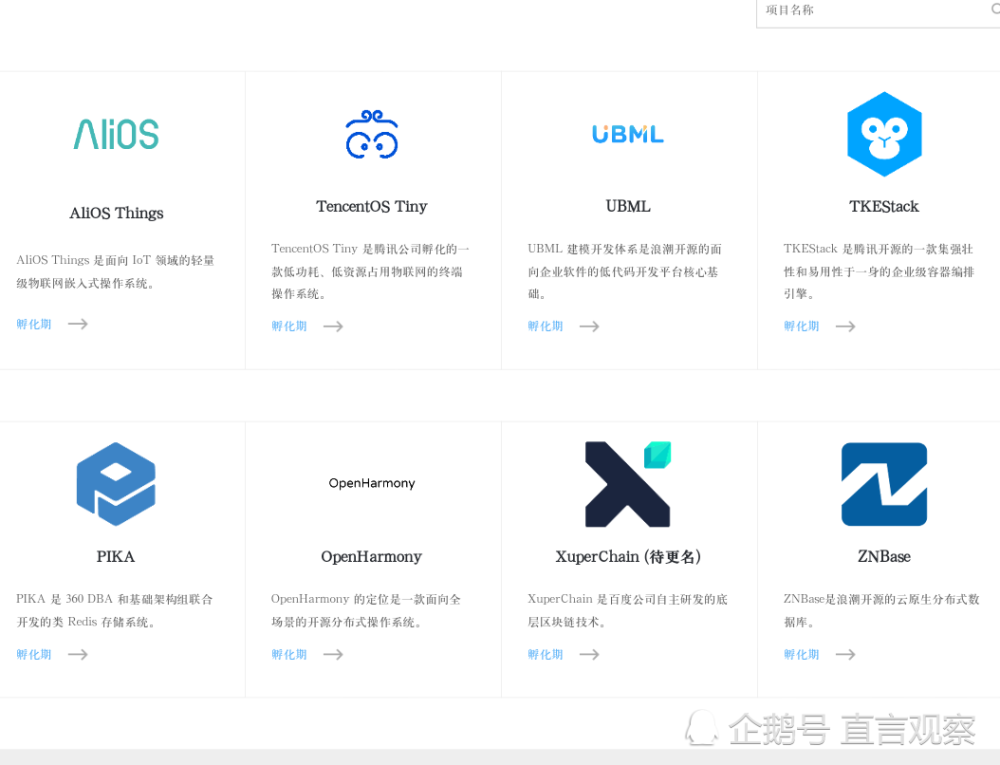This screenshot has width=1000, height=765.
Task: Click the arrow under TKEStack description
Action: (846, 326)
